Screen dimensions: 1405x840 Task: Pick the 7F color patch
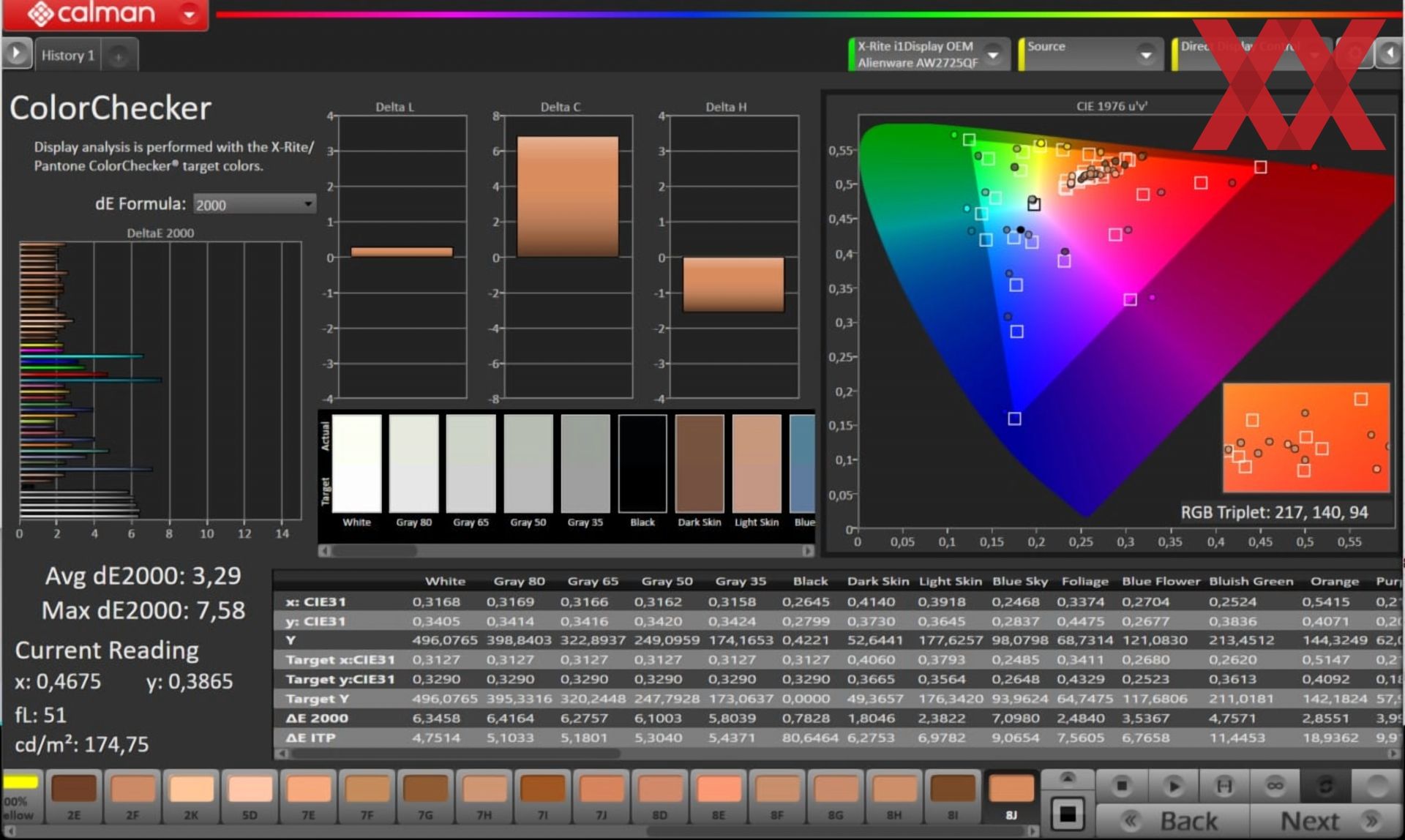point(367,797)
